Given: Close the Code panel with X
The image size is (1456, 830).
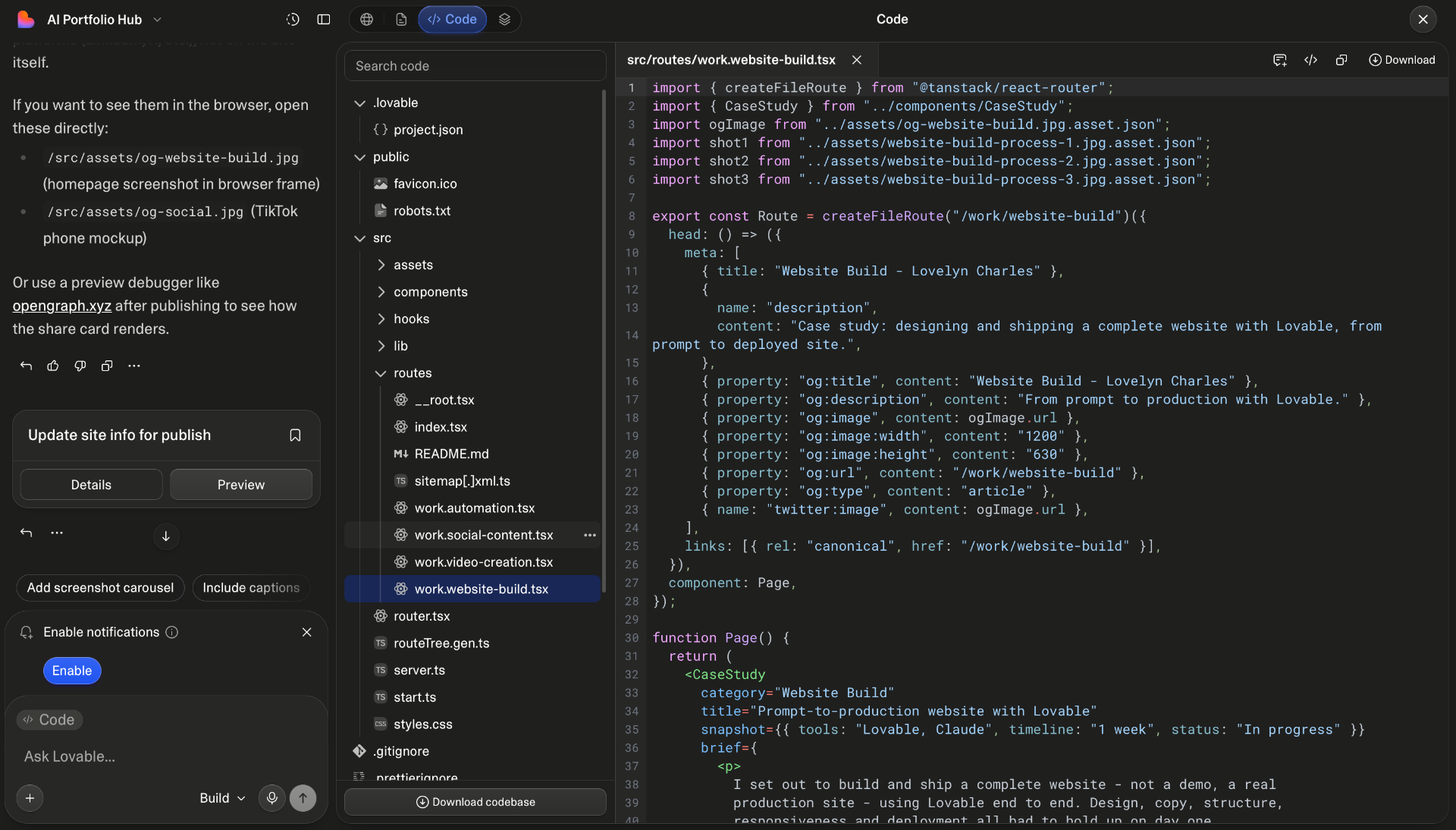Looking at the screenshot, I should [x=1423, y=20].
